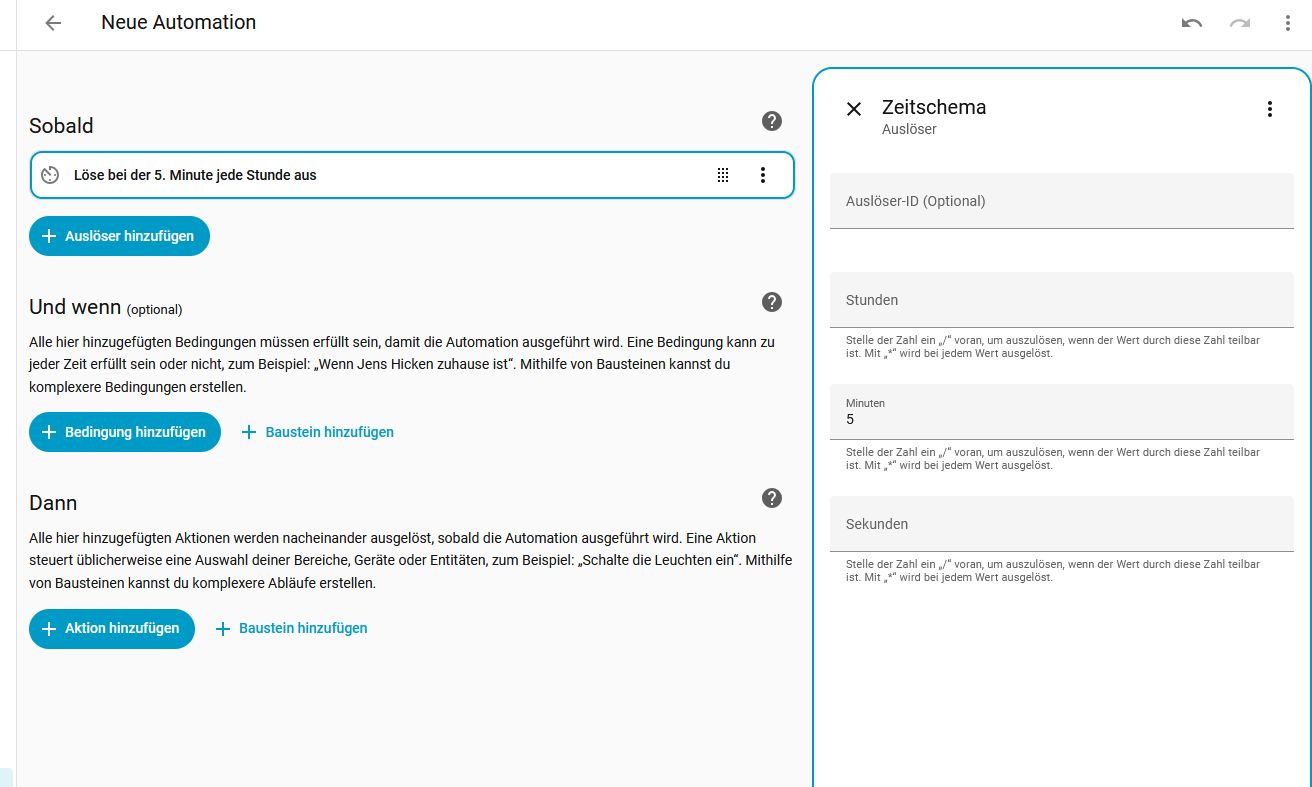Click the drag handle on the trigger row
The width and height of the screenshot is (1312, 787).
coord(723,175)
